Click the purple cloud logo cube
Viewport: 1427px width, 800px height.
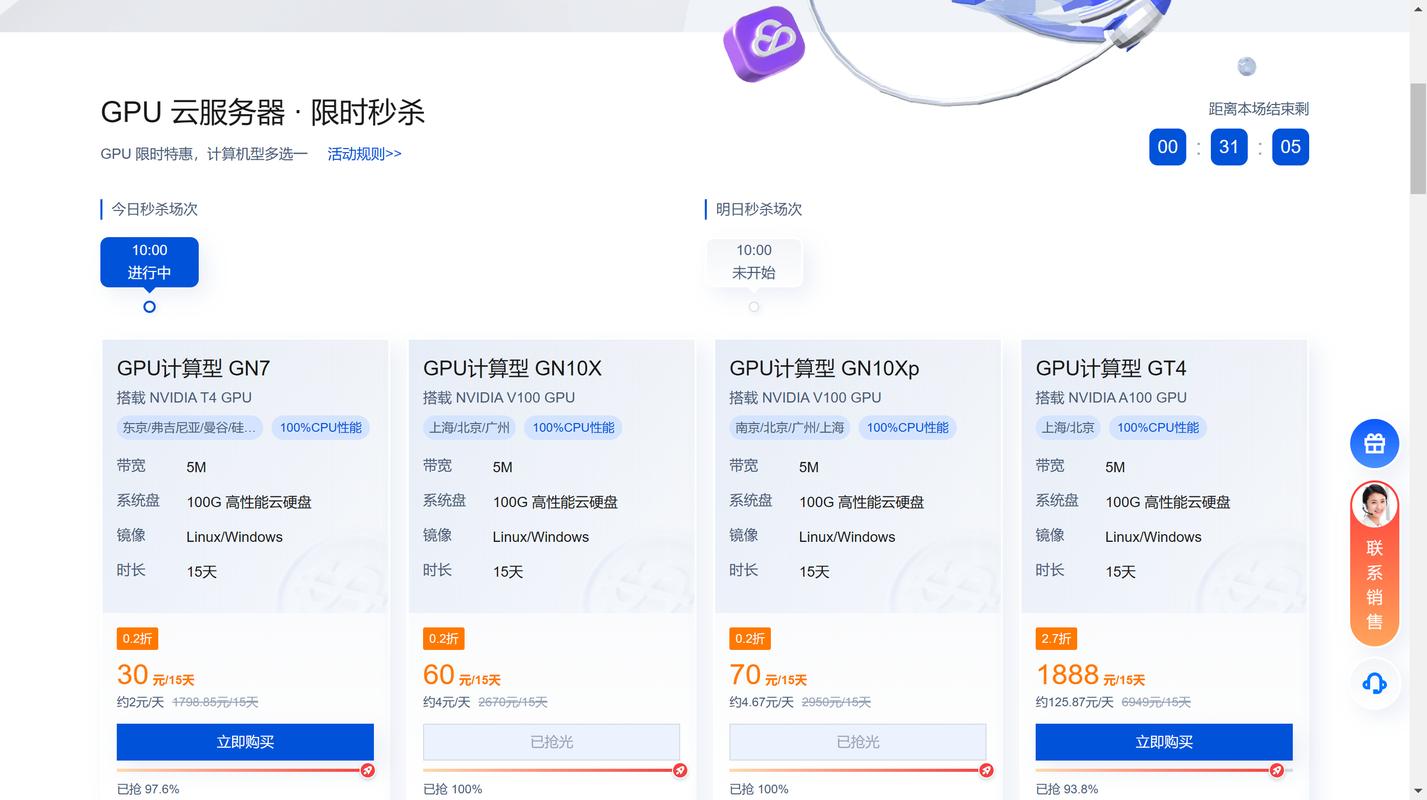764,42
